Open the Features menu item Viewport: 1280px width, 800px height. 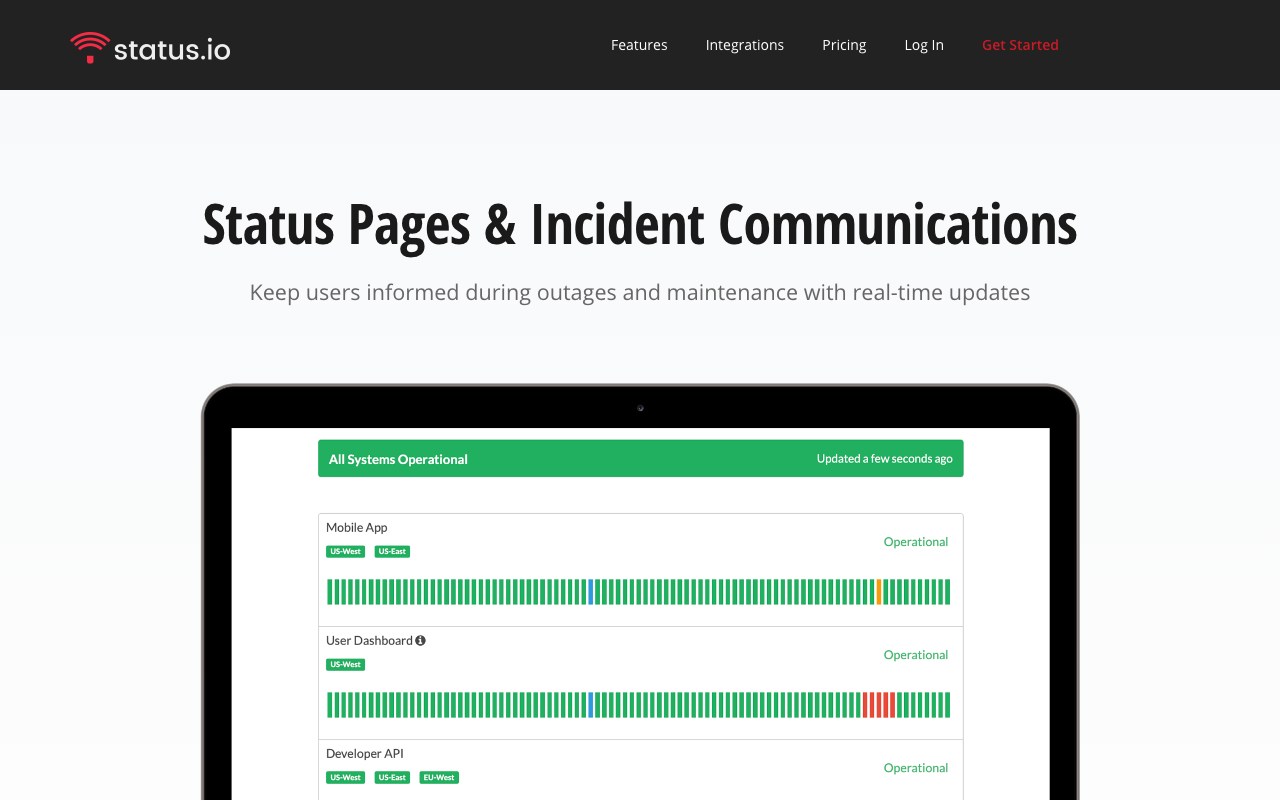pos(639,45)
